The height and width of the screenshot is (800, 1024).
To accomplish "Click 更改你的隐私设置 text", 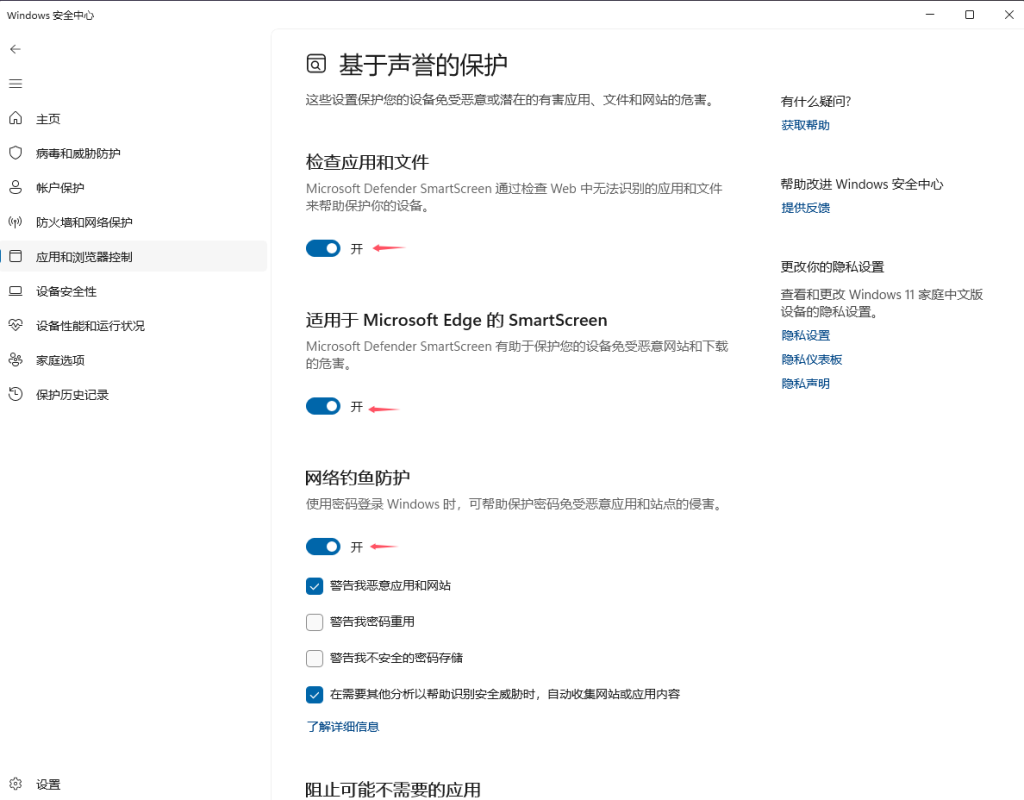I will tap(832, 266).
